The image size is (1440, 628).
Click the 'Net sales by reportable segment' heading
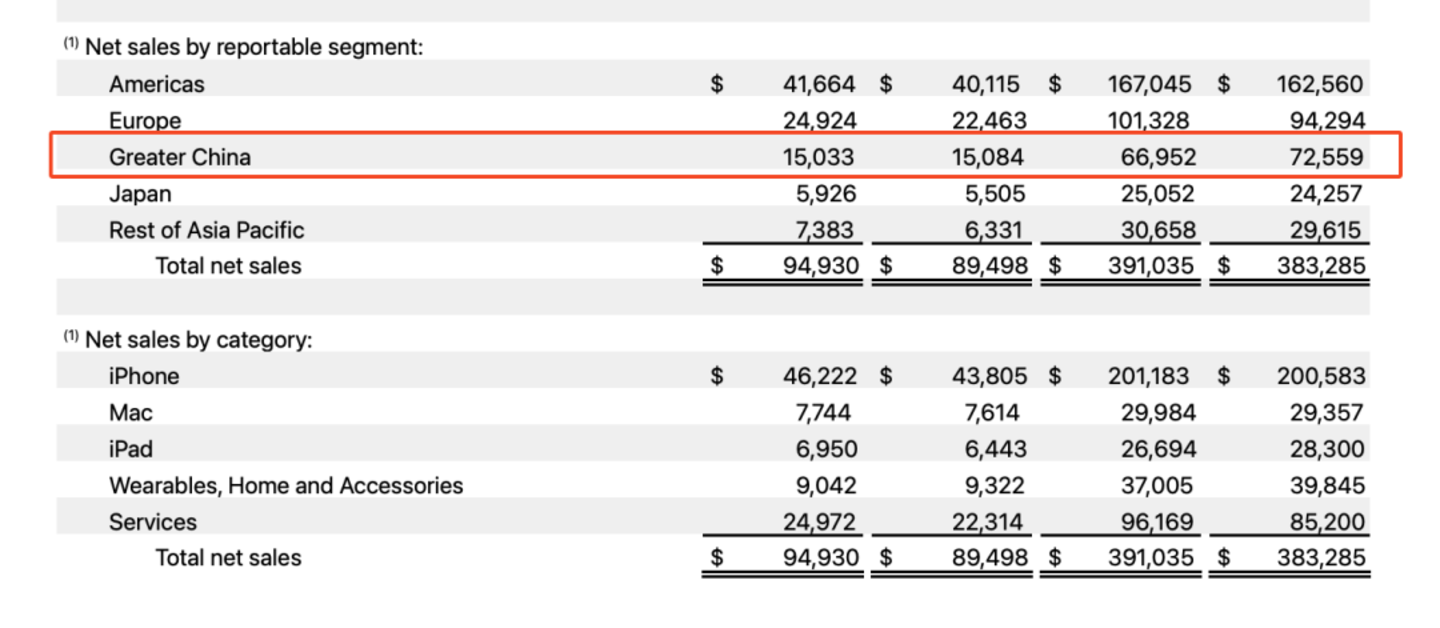[x=253, y=47]
